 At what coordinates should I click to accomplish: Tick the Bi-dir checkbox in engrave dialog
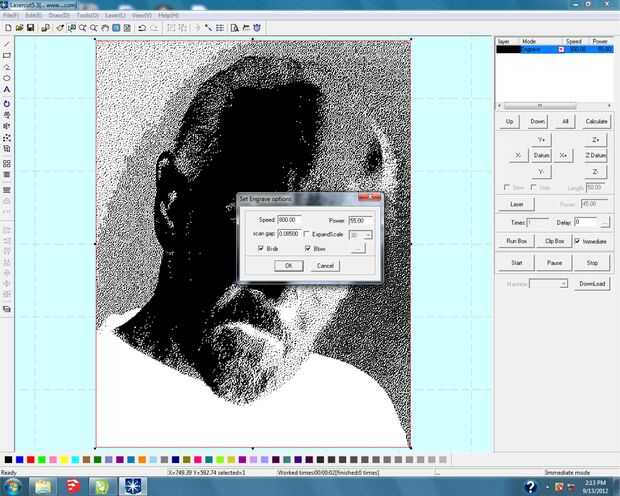pos(261,248)
